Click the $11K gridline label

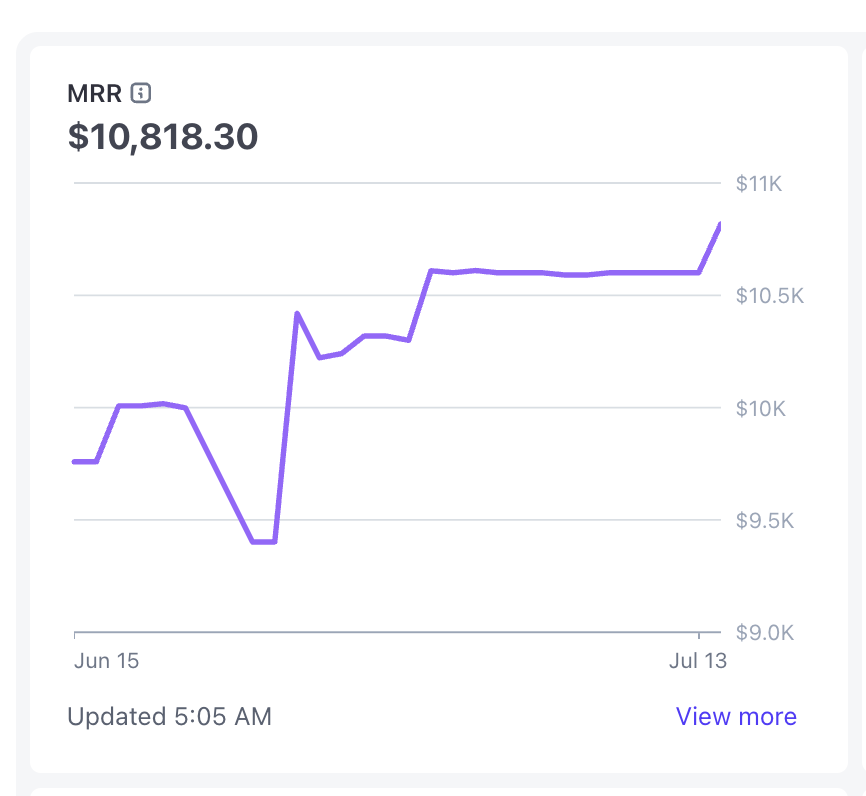click(x=759, y=183)
